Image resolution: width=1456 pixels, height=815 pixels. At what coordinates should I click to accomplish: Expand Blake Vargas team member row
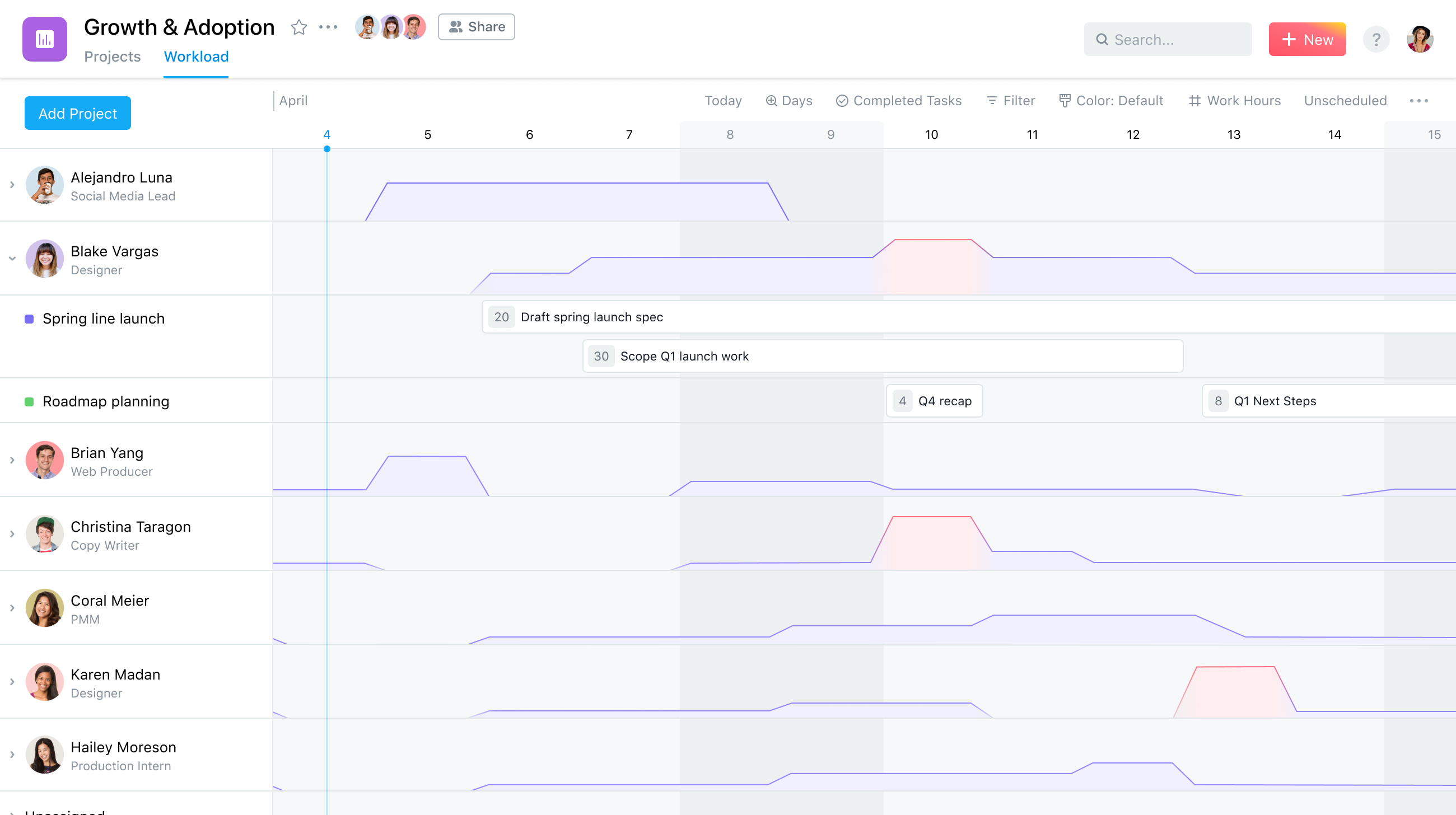[12, 260]
